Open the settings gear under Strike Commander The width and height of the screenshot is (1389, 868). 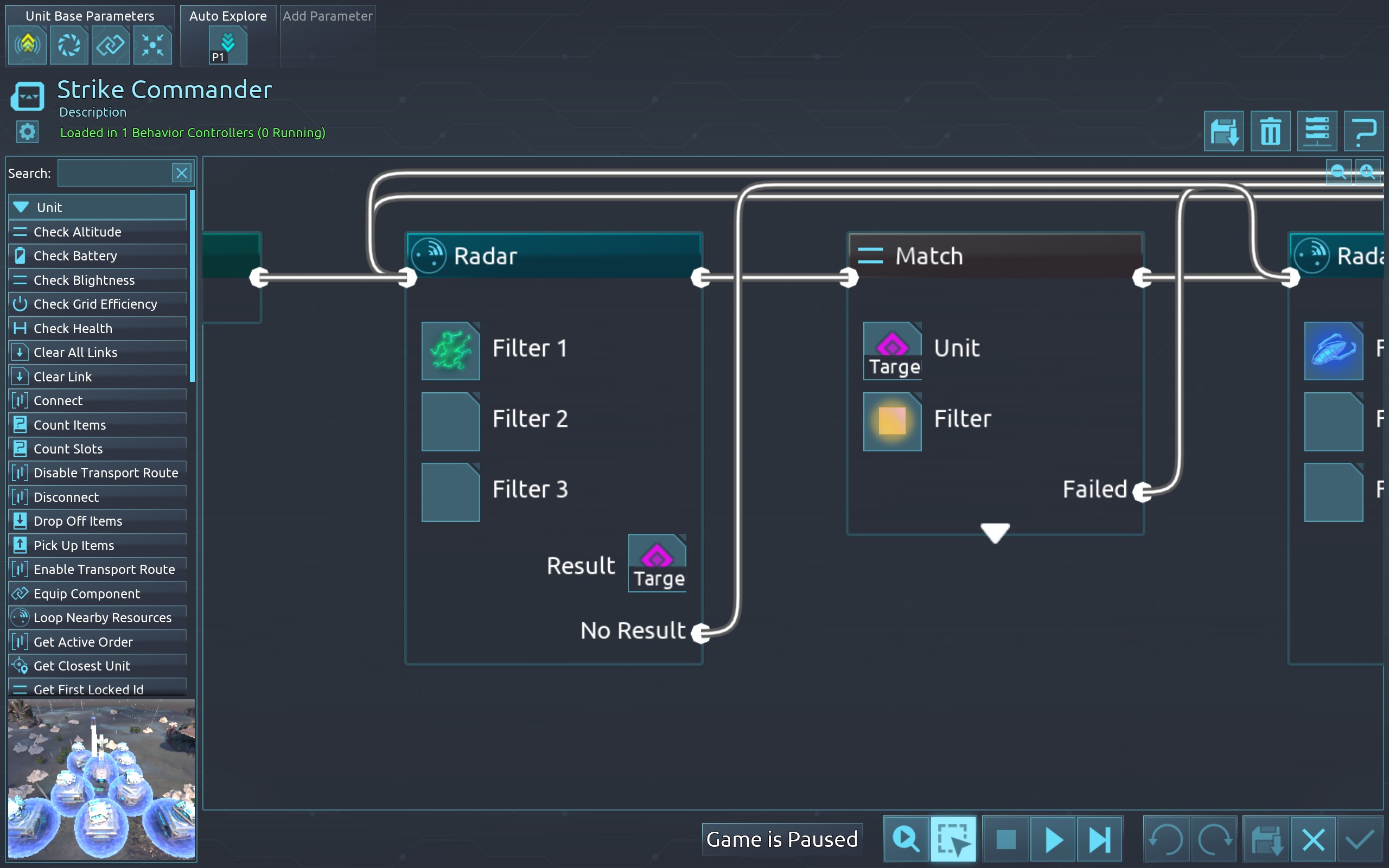(27, 132)
